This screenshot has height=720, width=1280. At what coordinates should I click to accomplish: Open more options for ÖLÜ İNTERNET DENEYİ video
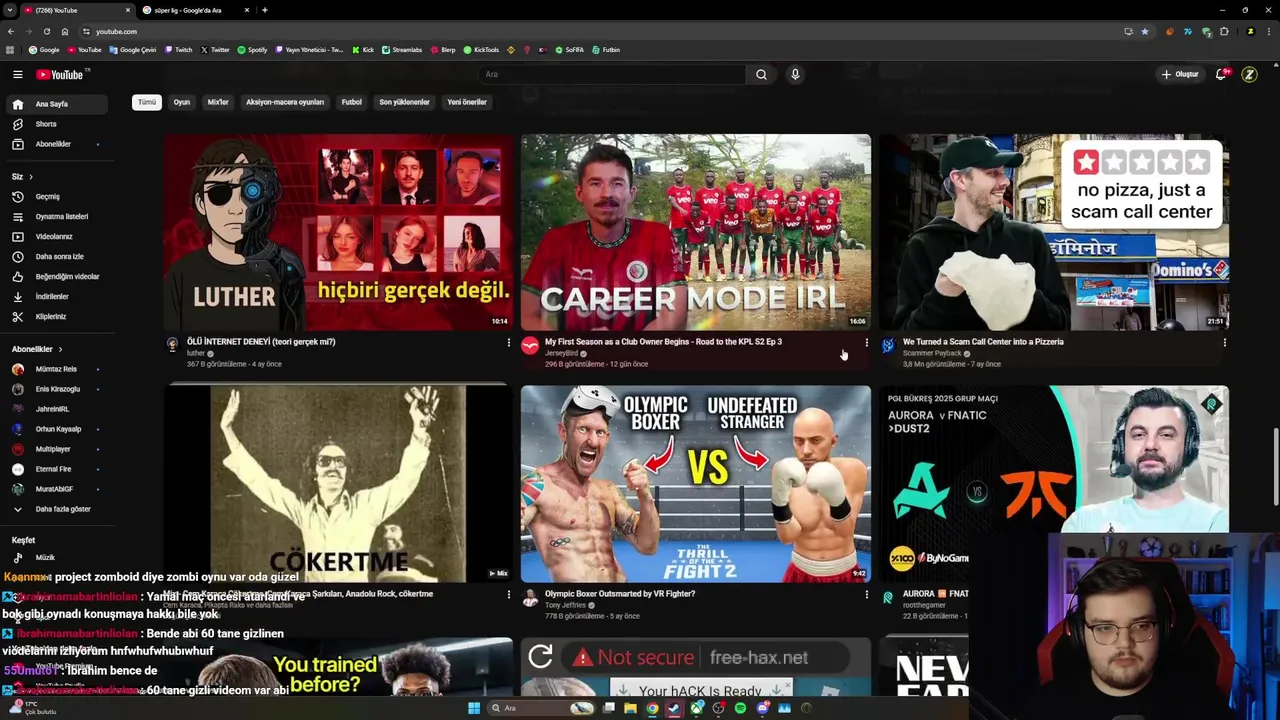pyautogui.click(x=508, y=343)
